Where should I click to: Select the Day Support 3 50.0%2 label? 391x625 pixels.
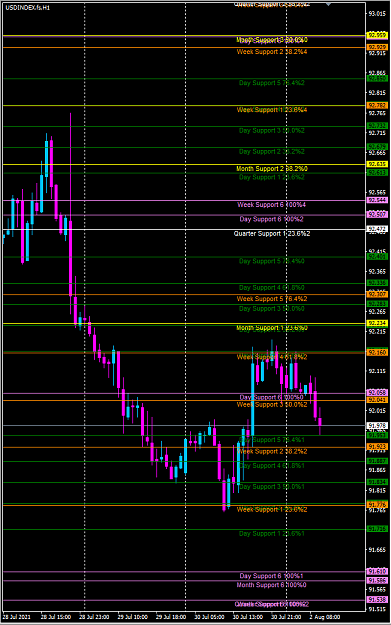point(272,130)
